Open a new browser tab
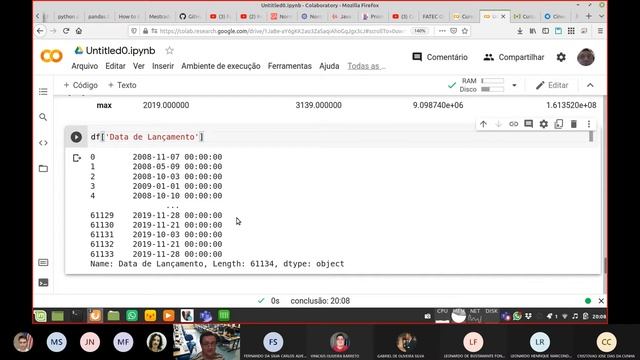The height and width of the screenshot is (360, 640). tap(589, 16)
